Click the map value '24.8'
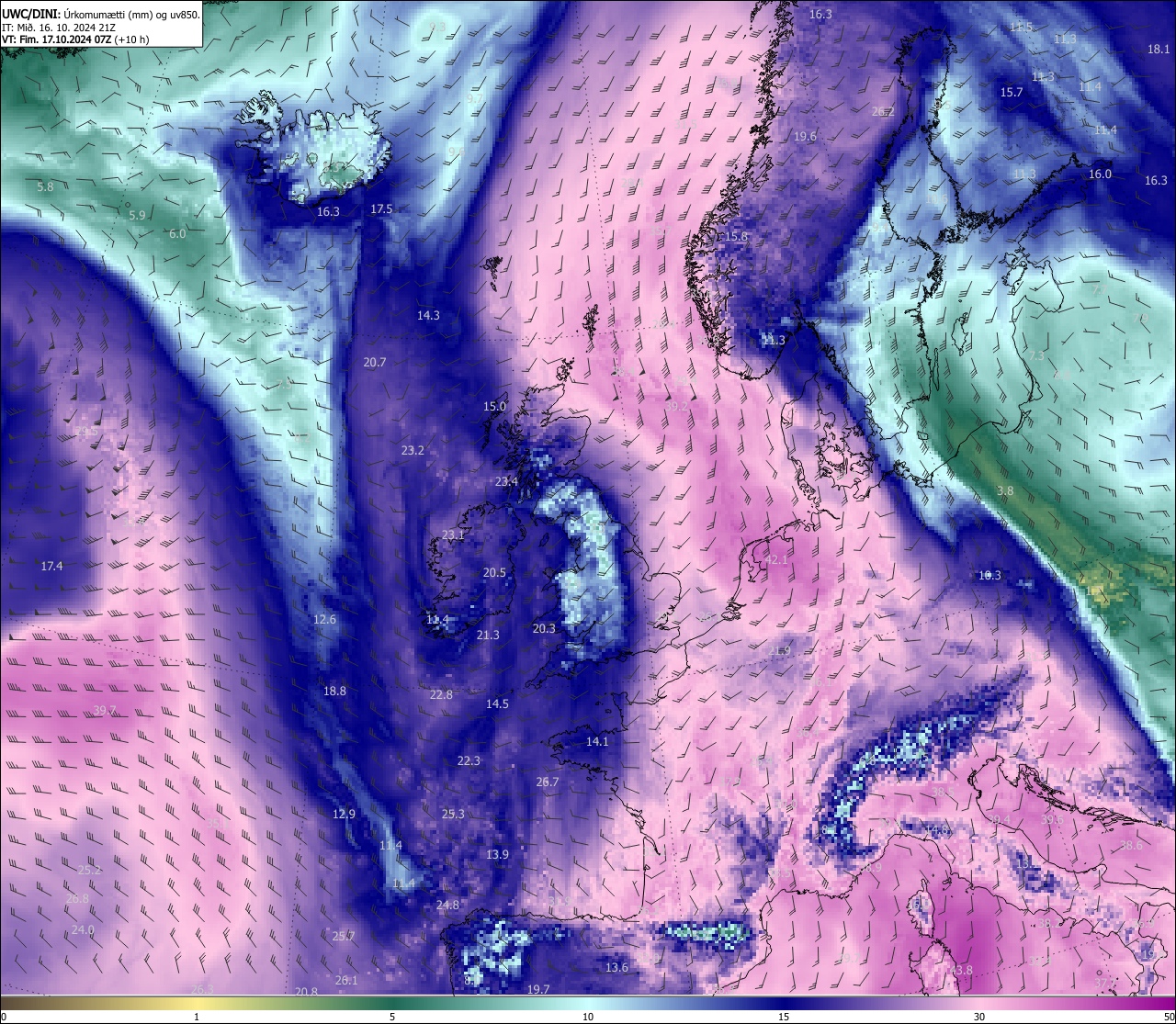1176x1024 pixels. tap(447, 906)
